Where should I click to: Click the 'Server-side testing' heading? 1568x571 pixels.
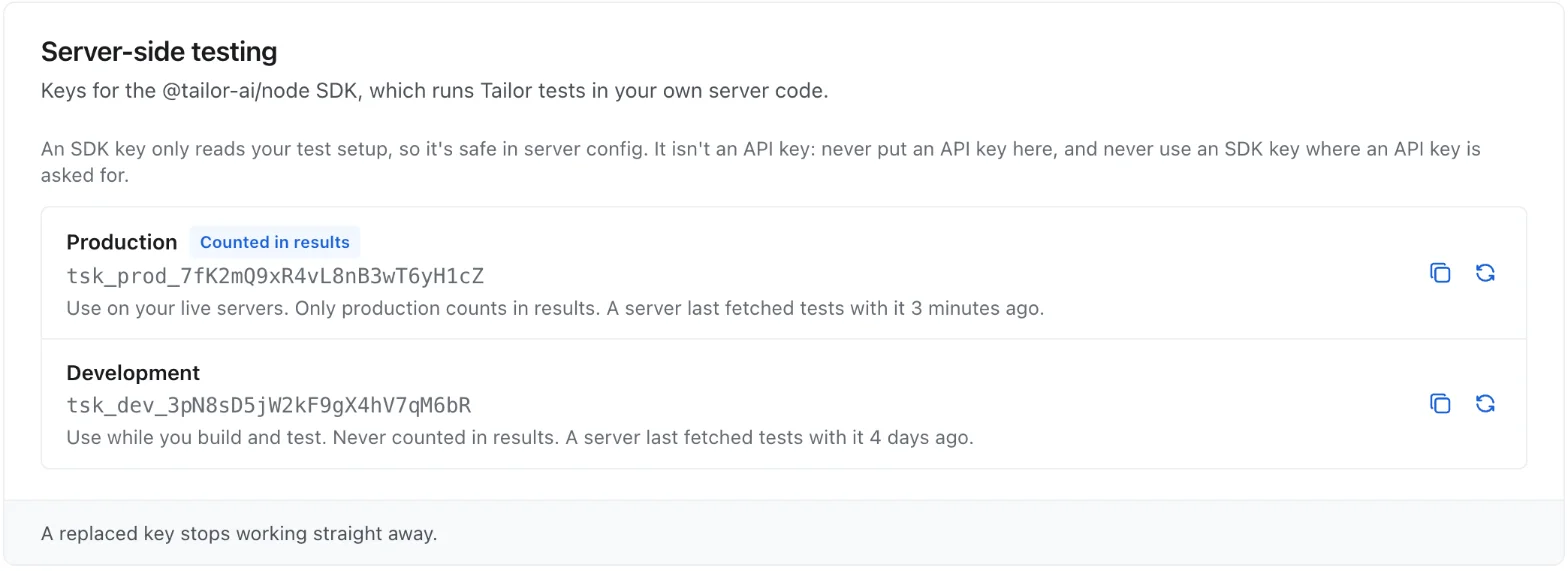tap(159, 52)
